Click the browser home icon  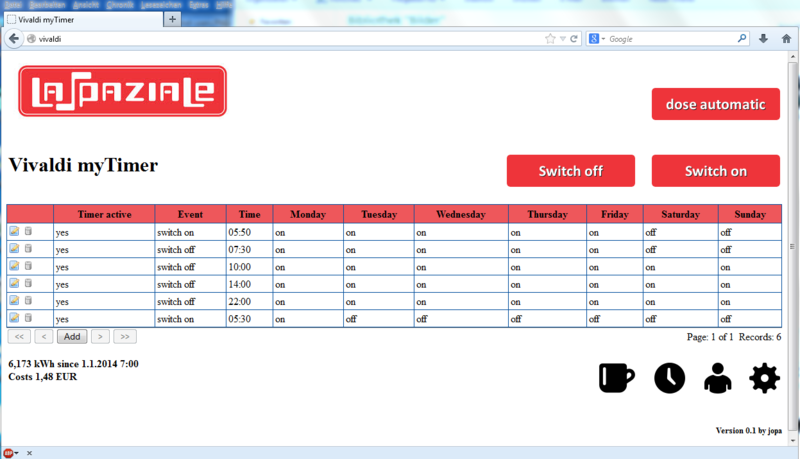[786, 39]
